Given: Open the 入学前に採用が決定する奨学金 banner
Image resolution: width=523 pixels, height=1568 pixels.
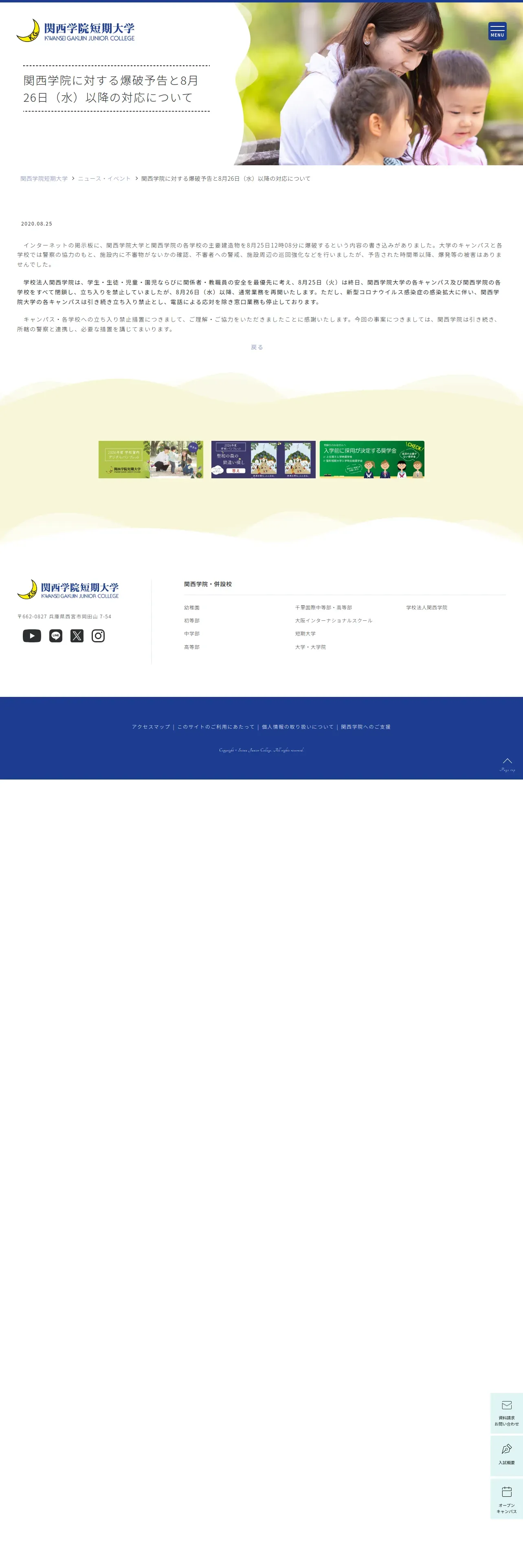Looking at the screenshot, I should click(372, 460).
